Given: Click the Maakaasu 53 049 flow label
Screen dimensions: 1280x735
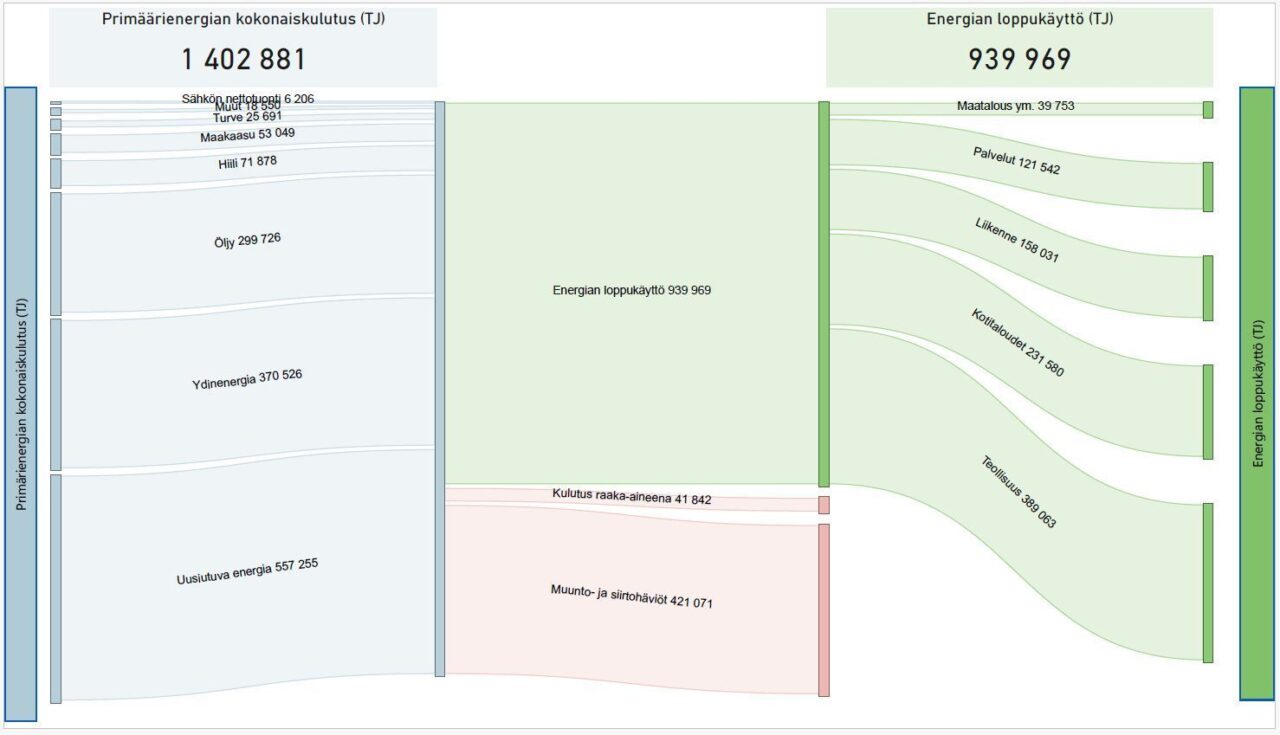Looking at the screenshot, I should (x=247, y=135).
